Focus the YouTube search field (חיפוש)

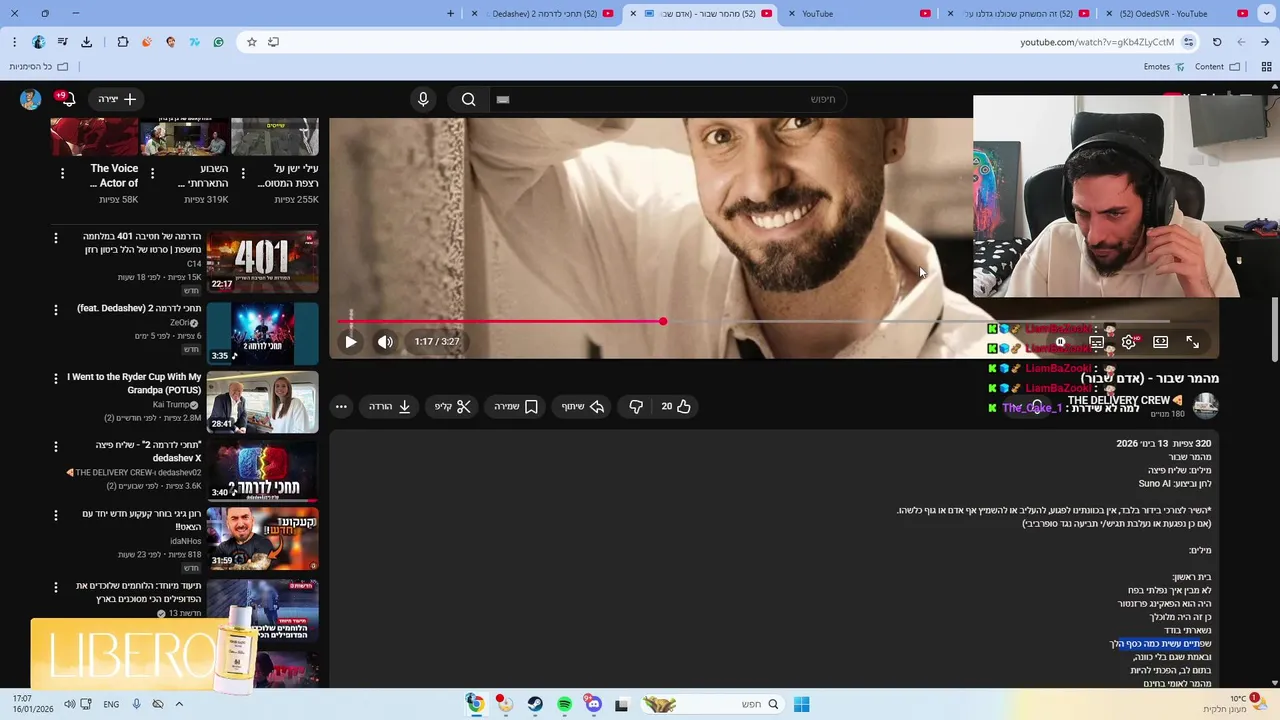point(670,99)
